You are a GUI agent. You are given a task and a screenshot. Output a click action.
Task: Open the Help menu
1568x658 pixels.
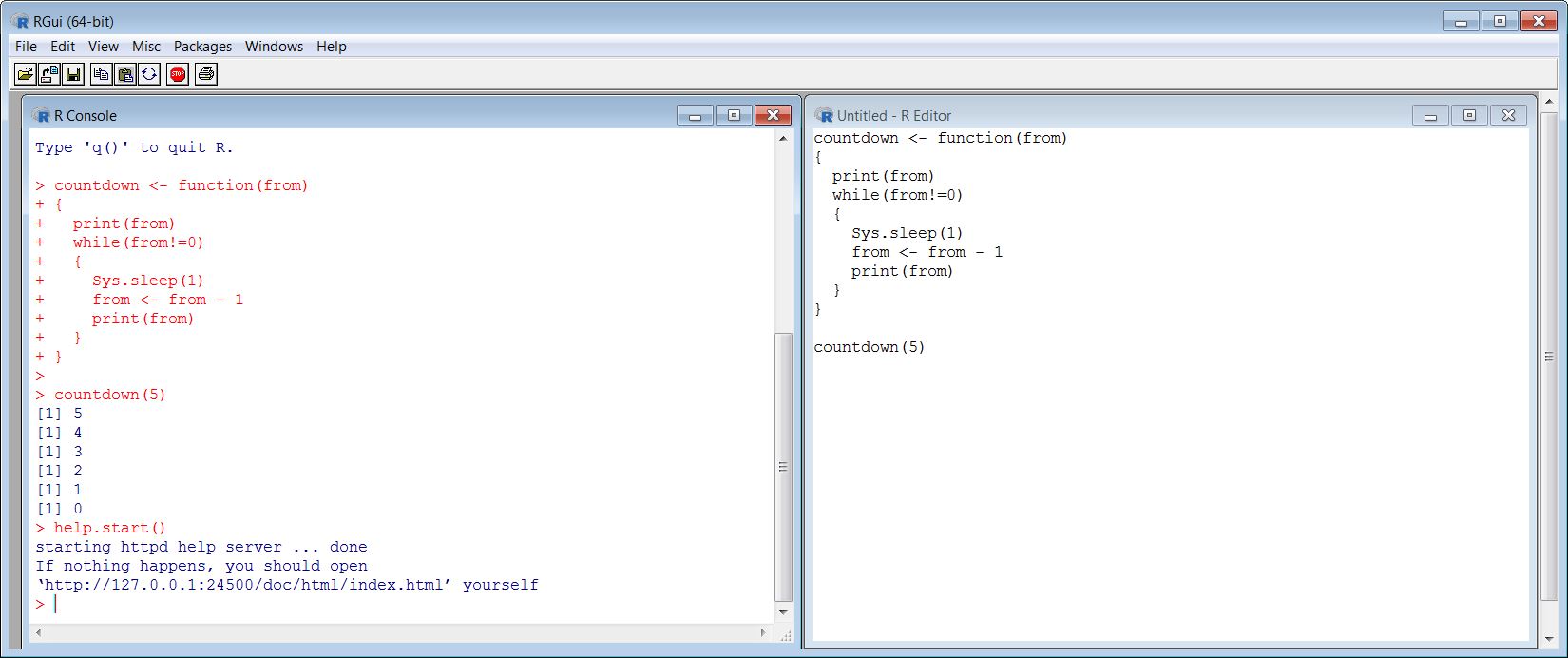click(x=332, y=47)
